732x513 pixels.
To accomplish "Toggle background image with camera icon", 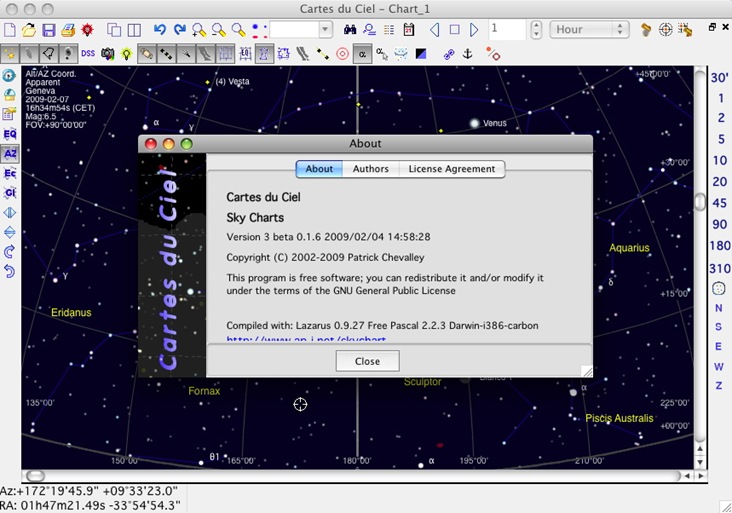I will [107, 54].
